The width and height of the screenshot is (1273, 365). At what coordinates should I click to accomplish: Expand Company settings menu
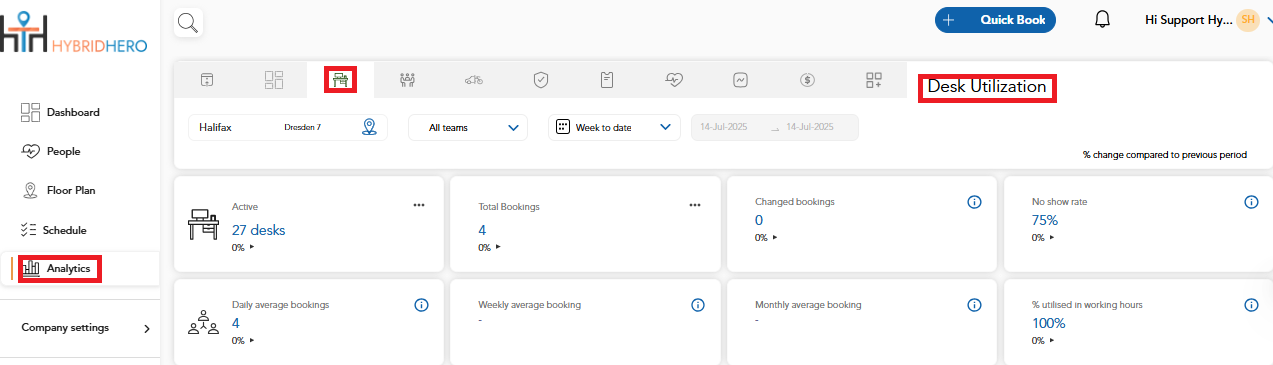click(x=86, y=328)
